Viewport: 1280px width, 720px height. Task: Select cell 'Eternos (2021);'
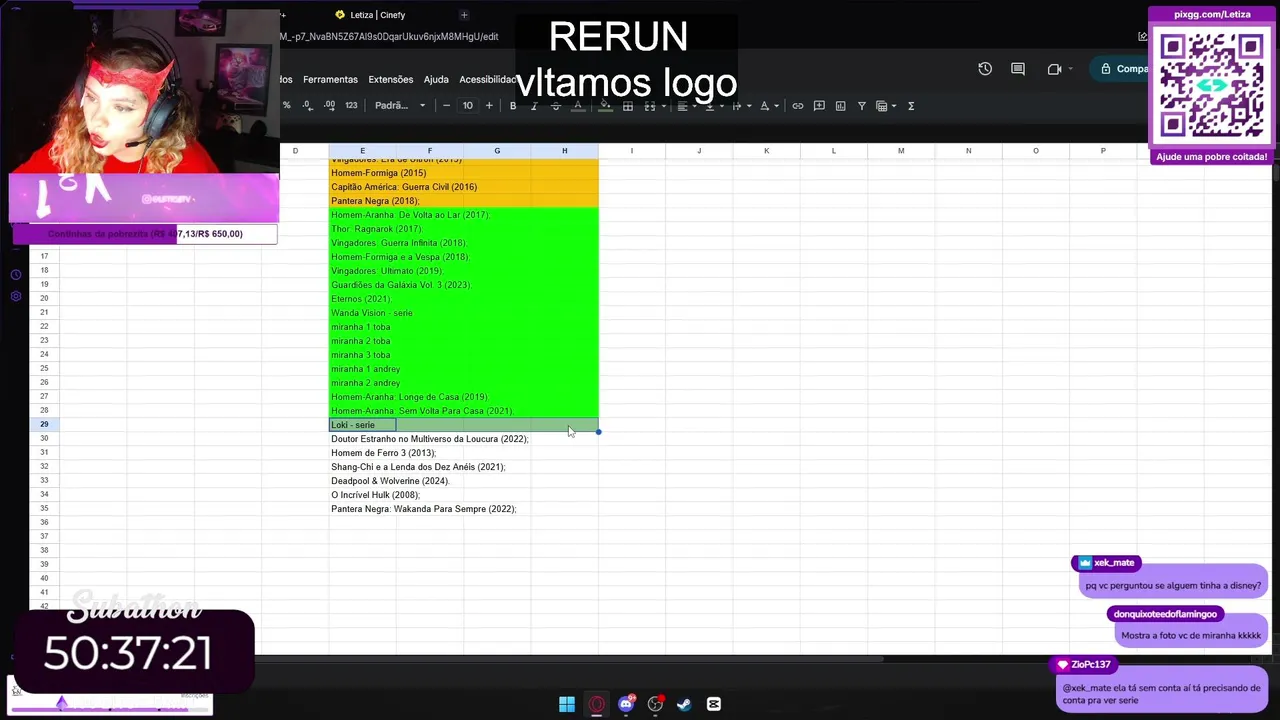tap(361, 299)
